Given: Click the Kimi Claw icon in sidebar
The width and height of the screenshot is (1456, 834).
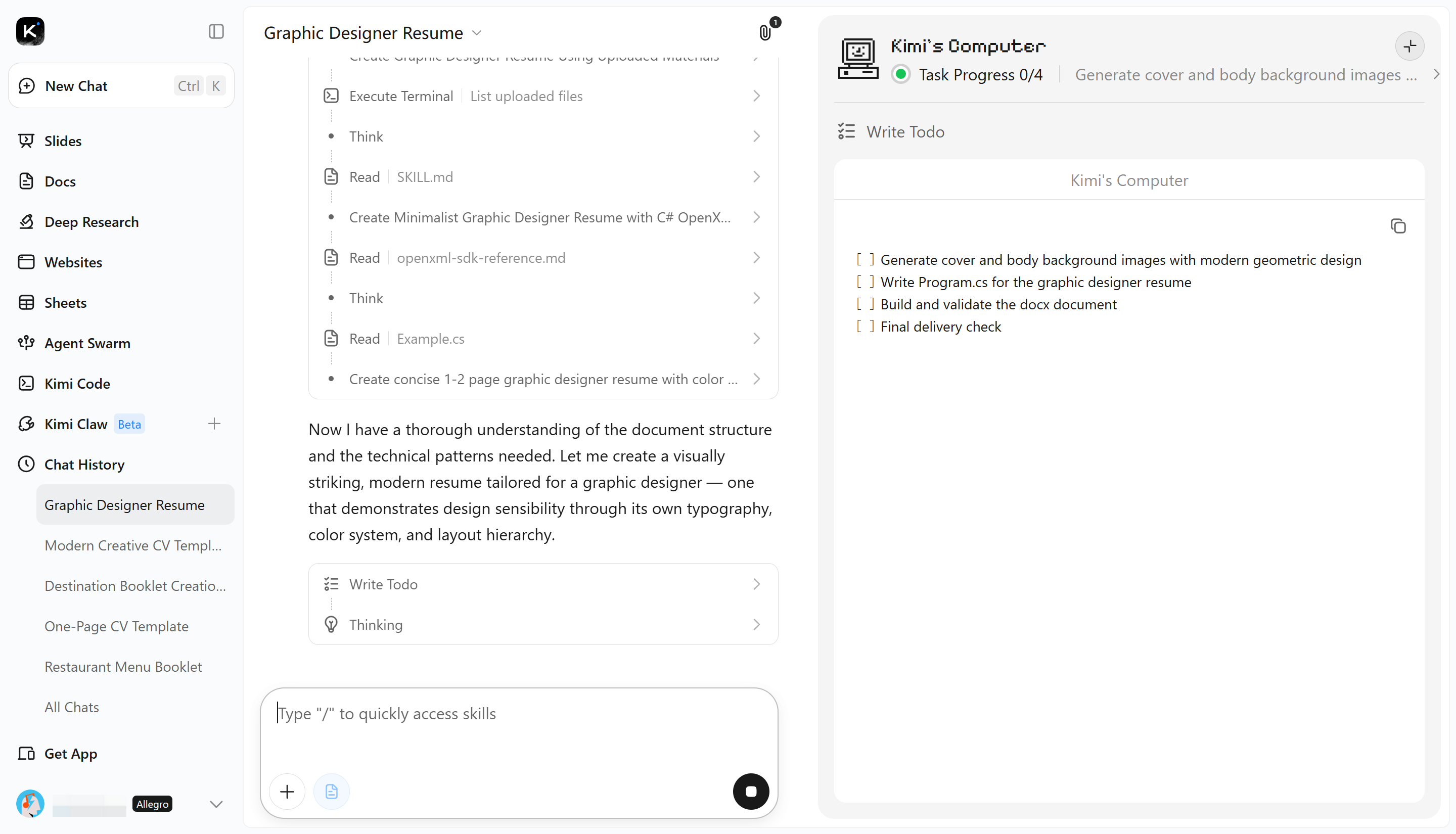Looking at the screenshot, I should click(x=26, y=424).
